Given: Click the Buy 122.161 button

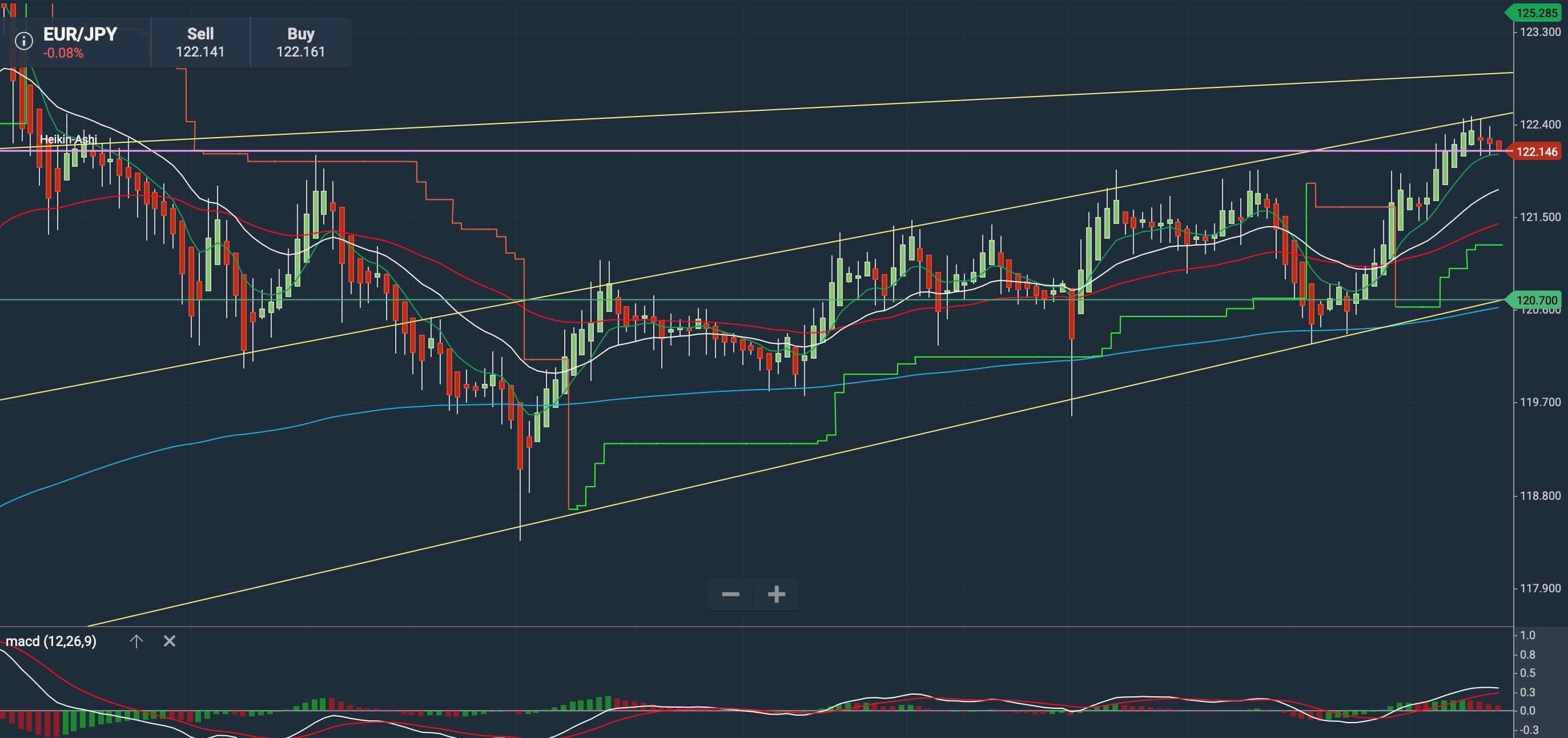Looking at the screenshot, I should [x=301, y=42].
